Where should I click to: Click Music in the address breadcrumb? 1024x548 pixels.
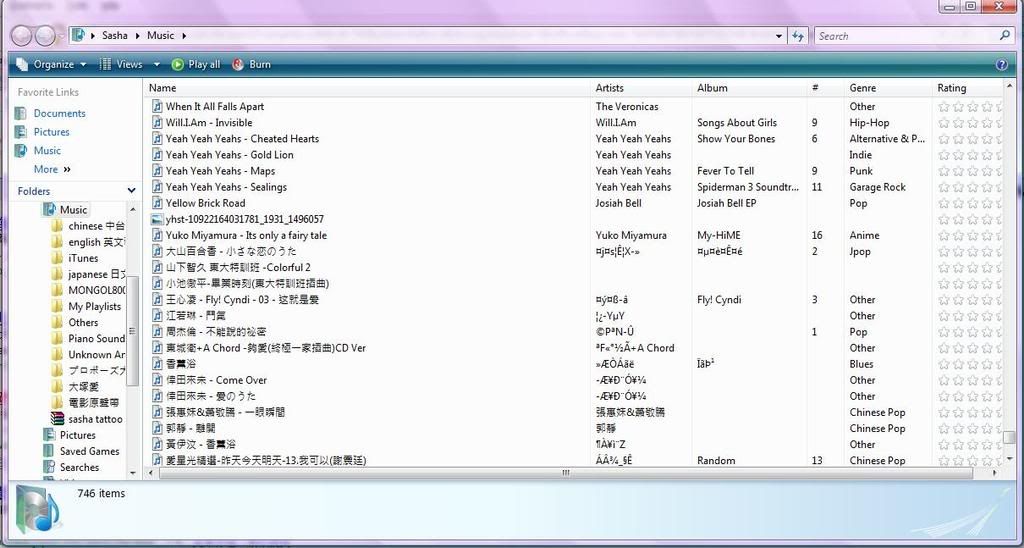pos(161,35)
